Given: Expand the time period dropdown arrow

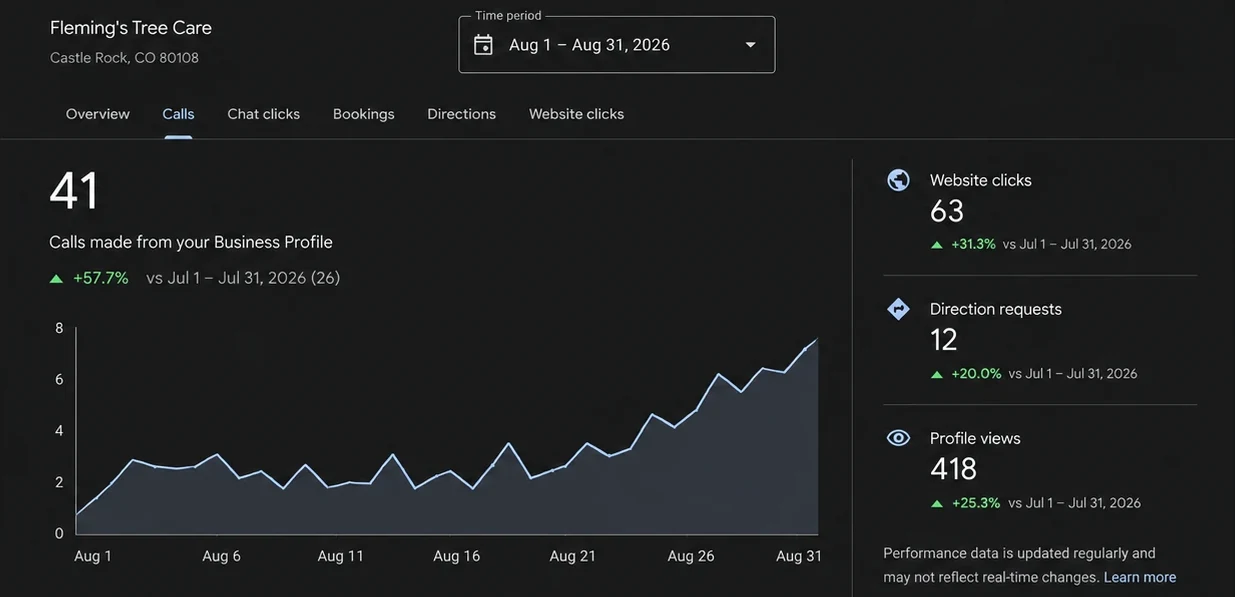Looking at the screenshot, I should pyautogui.click(x=751, y=45).
